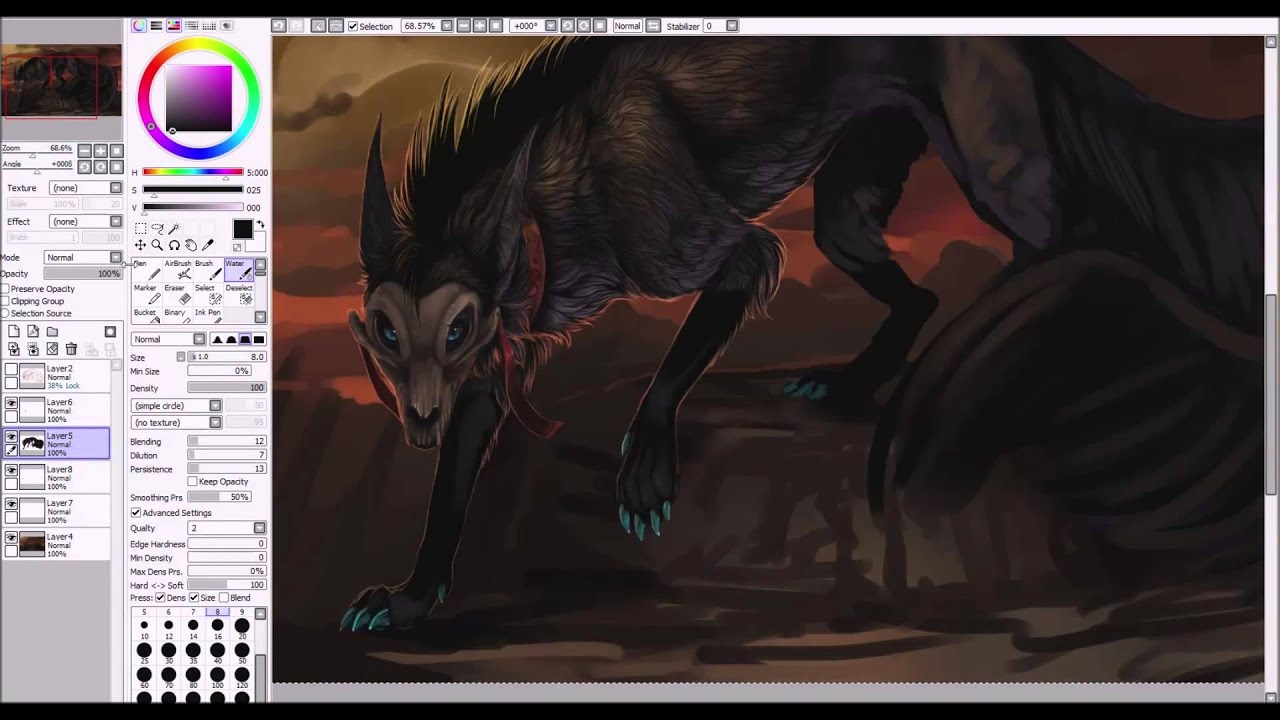
Task: Enable Selection Source checkbox
Action: (5, 313)
